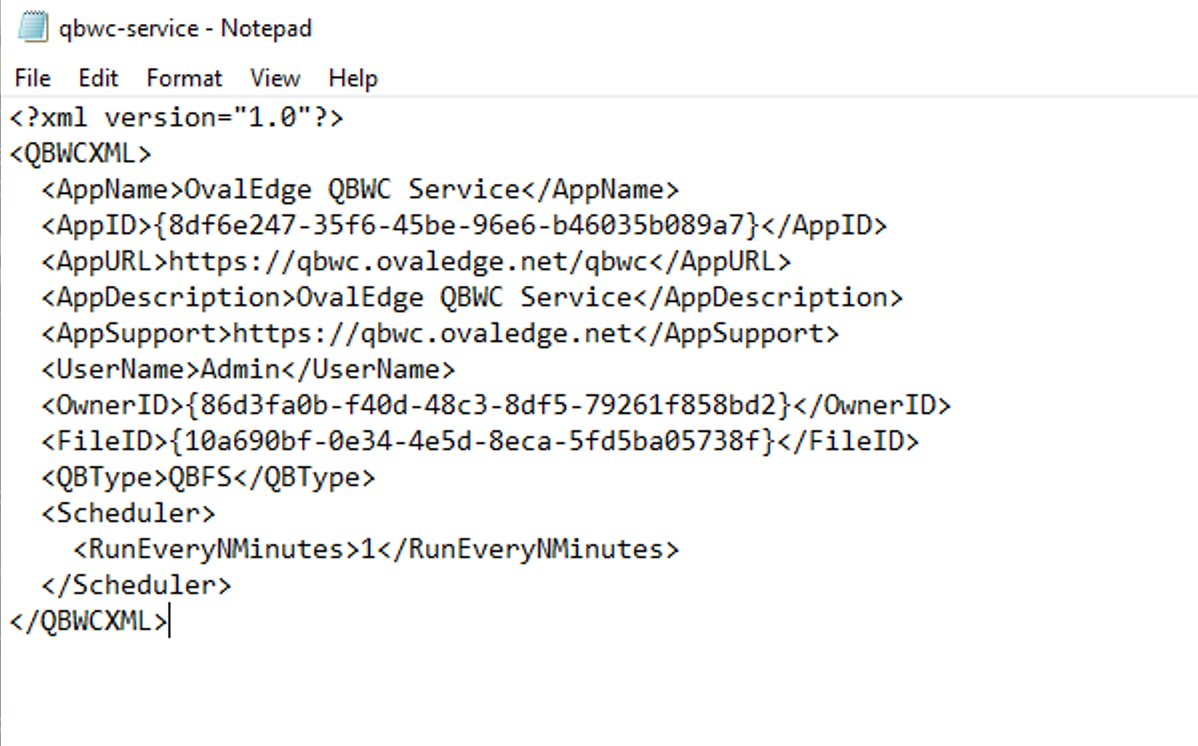Image resolution: width=1198 pixels, height=746 pixels.
Task: Click the closing Scheduler tag
Action: coord(136,586)
